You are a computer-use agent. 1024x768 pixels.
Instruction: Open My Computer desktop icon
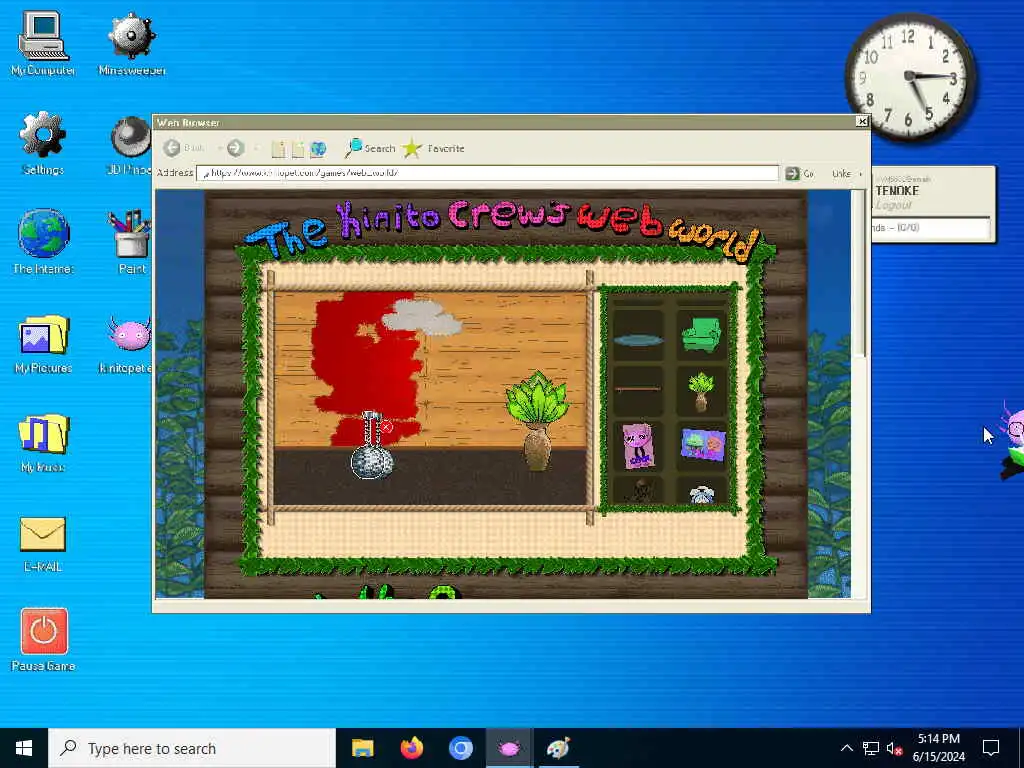pos(43,44)
